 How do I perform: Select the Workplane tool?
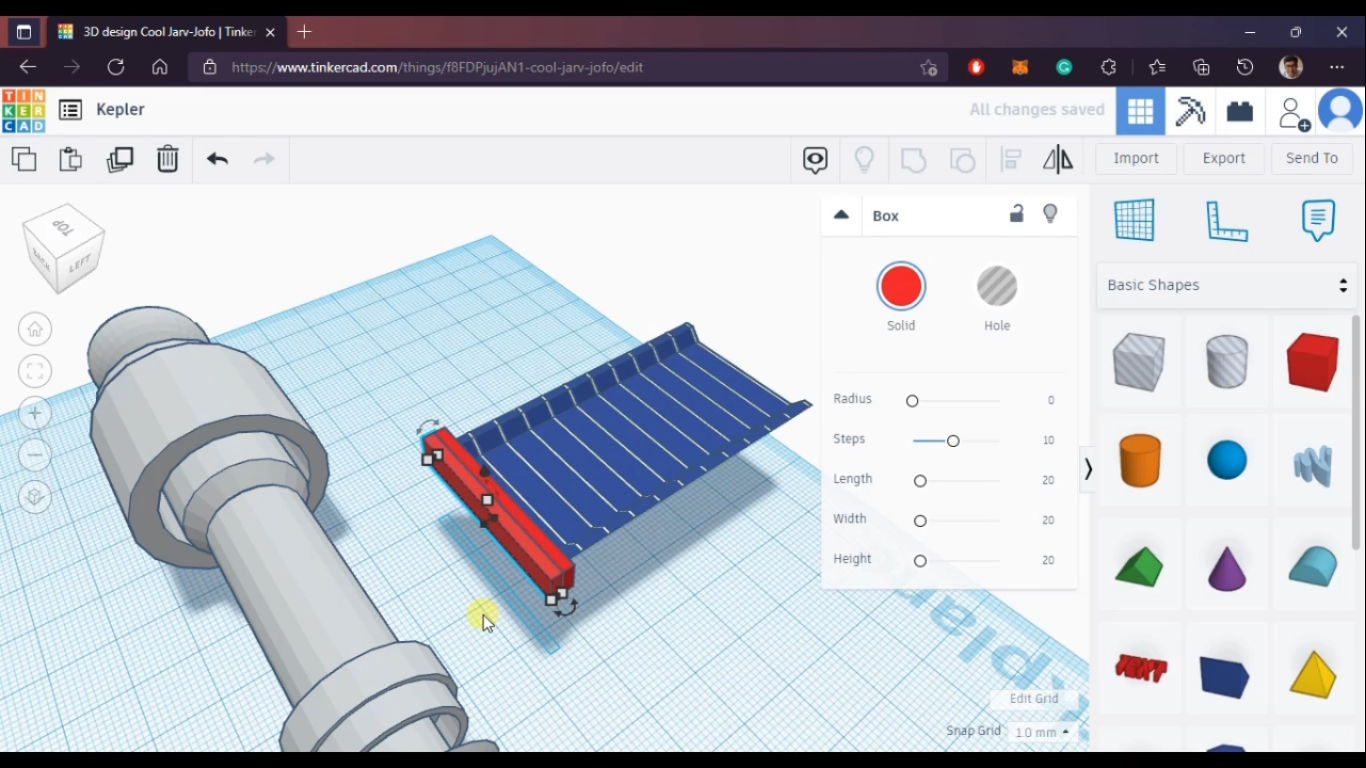pyautogui.click(x=1135, y=220)
